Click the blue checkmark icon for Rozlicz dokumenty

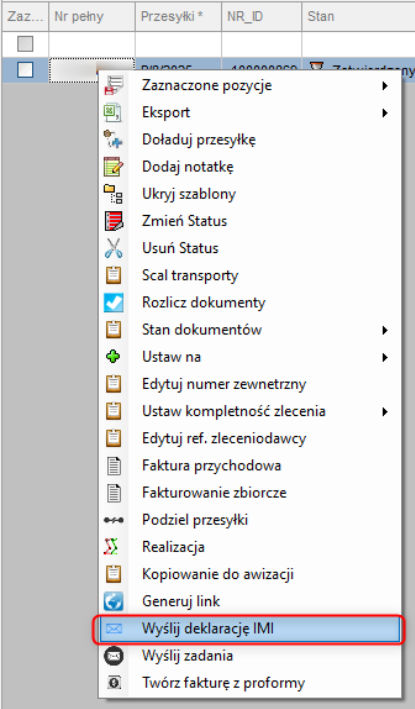[113, 303]
